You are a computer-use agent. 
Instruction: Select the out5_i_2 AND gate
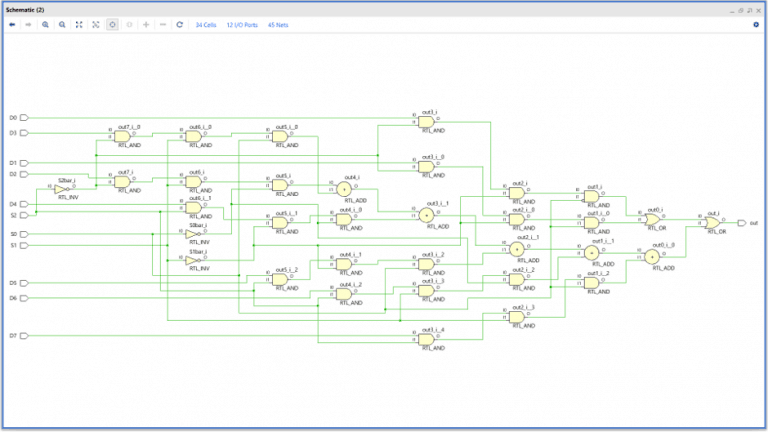pyautogui.click(x=280, y=279)
